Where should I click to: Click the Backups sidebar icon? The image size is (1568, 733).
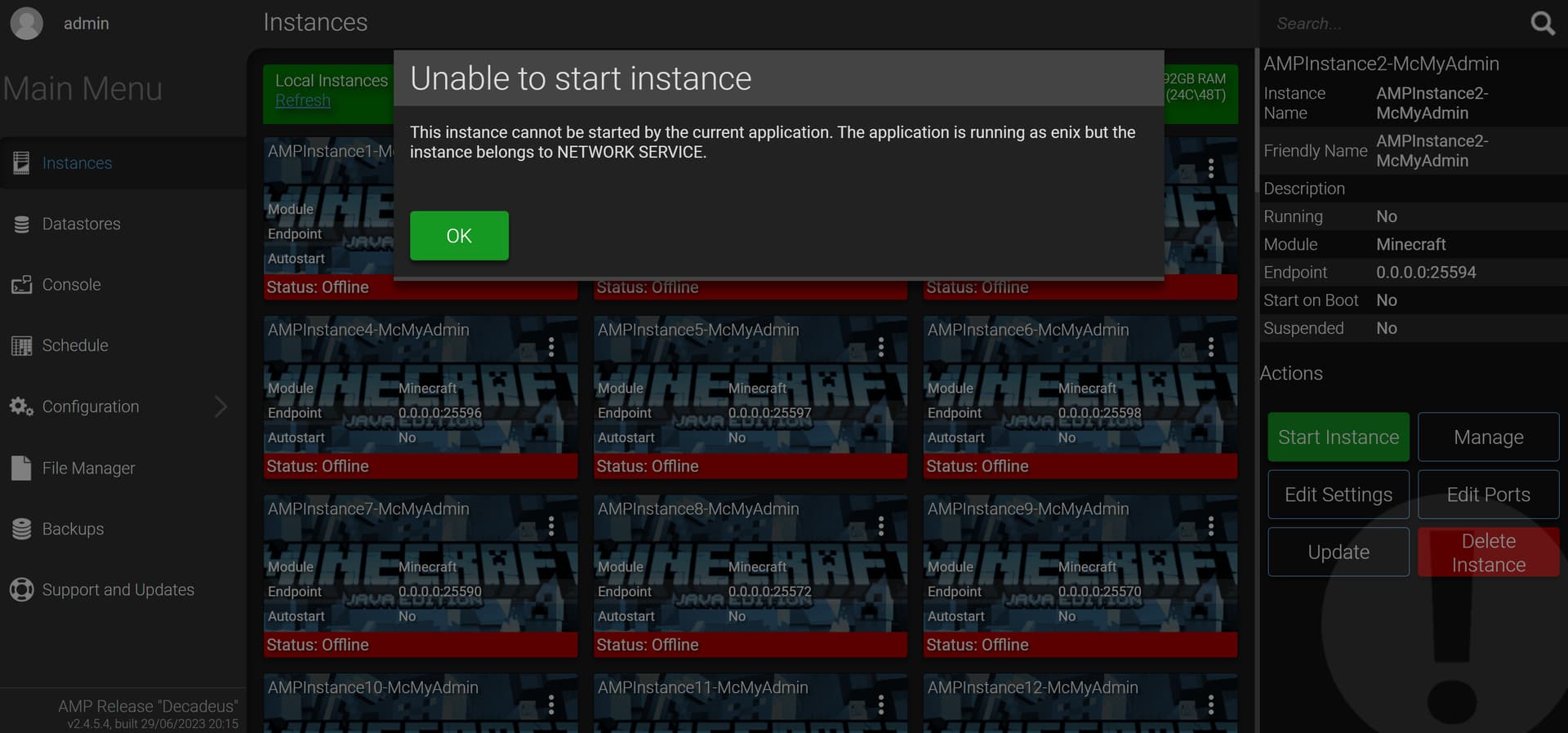coord(21,529)
